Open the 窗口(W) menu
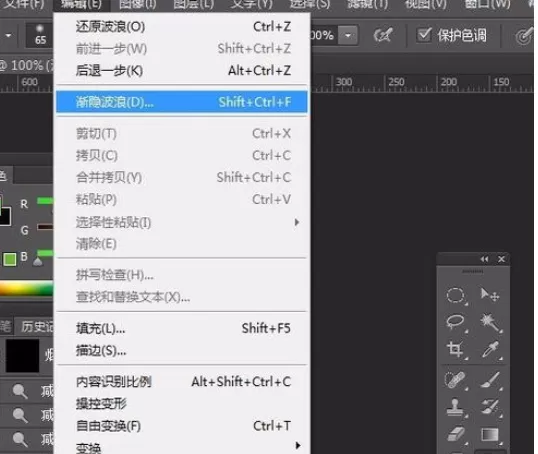 click(x=488, y=4)
